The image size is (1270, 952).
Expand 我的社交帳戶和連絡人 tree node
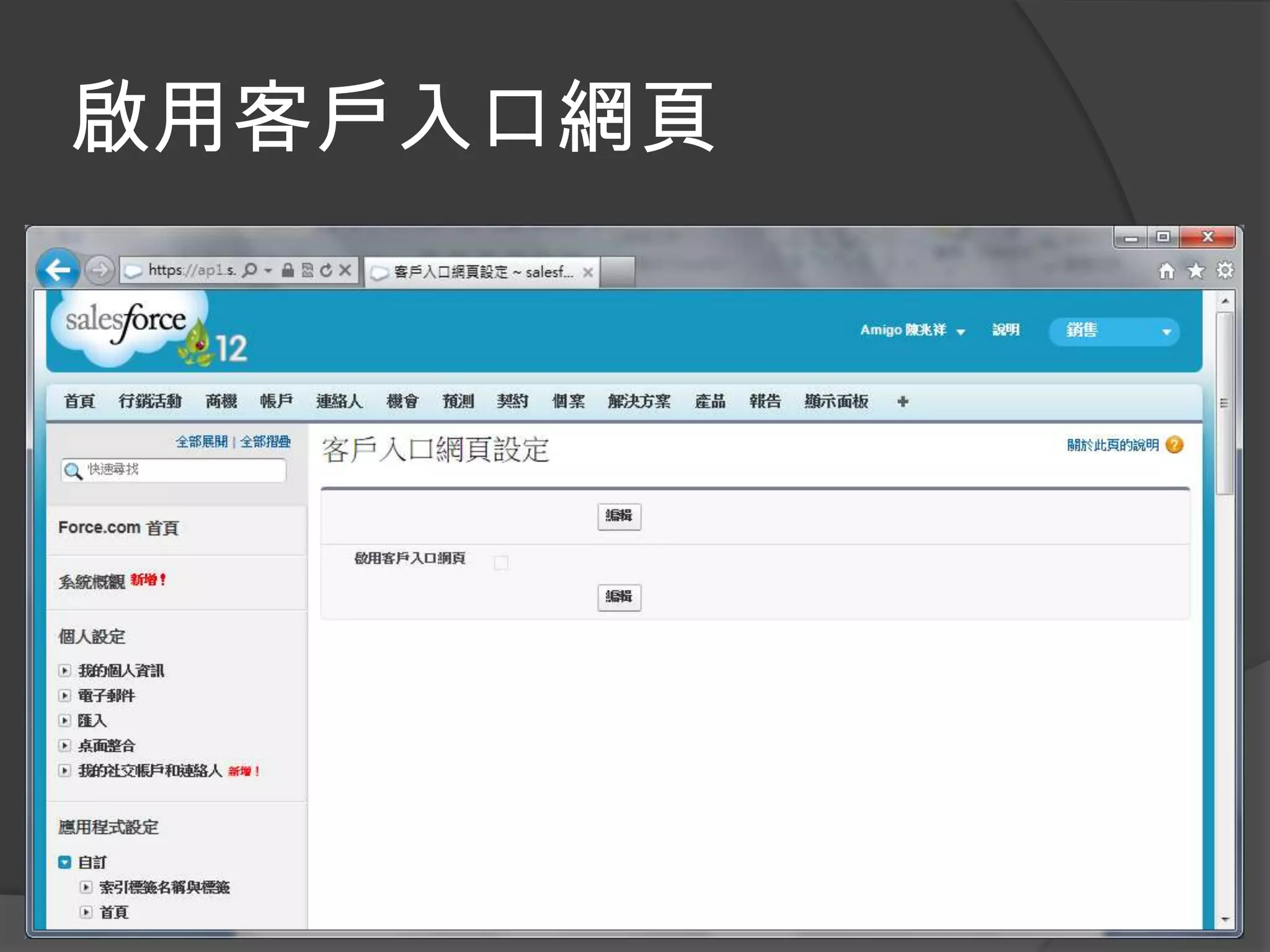[64, 770]
